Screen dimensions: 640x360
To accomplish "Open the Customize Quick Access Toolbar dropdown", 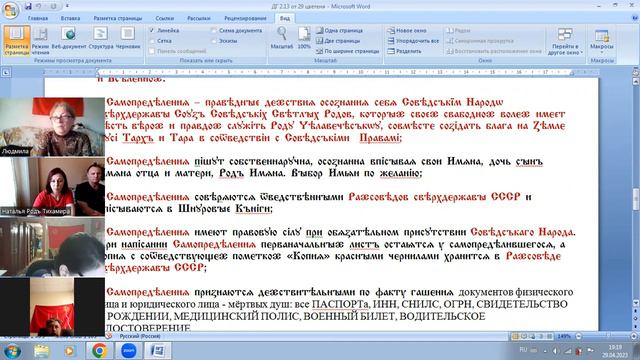I will click(x=67, y=6).
